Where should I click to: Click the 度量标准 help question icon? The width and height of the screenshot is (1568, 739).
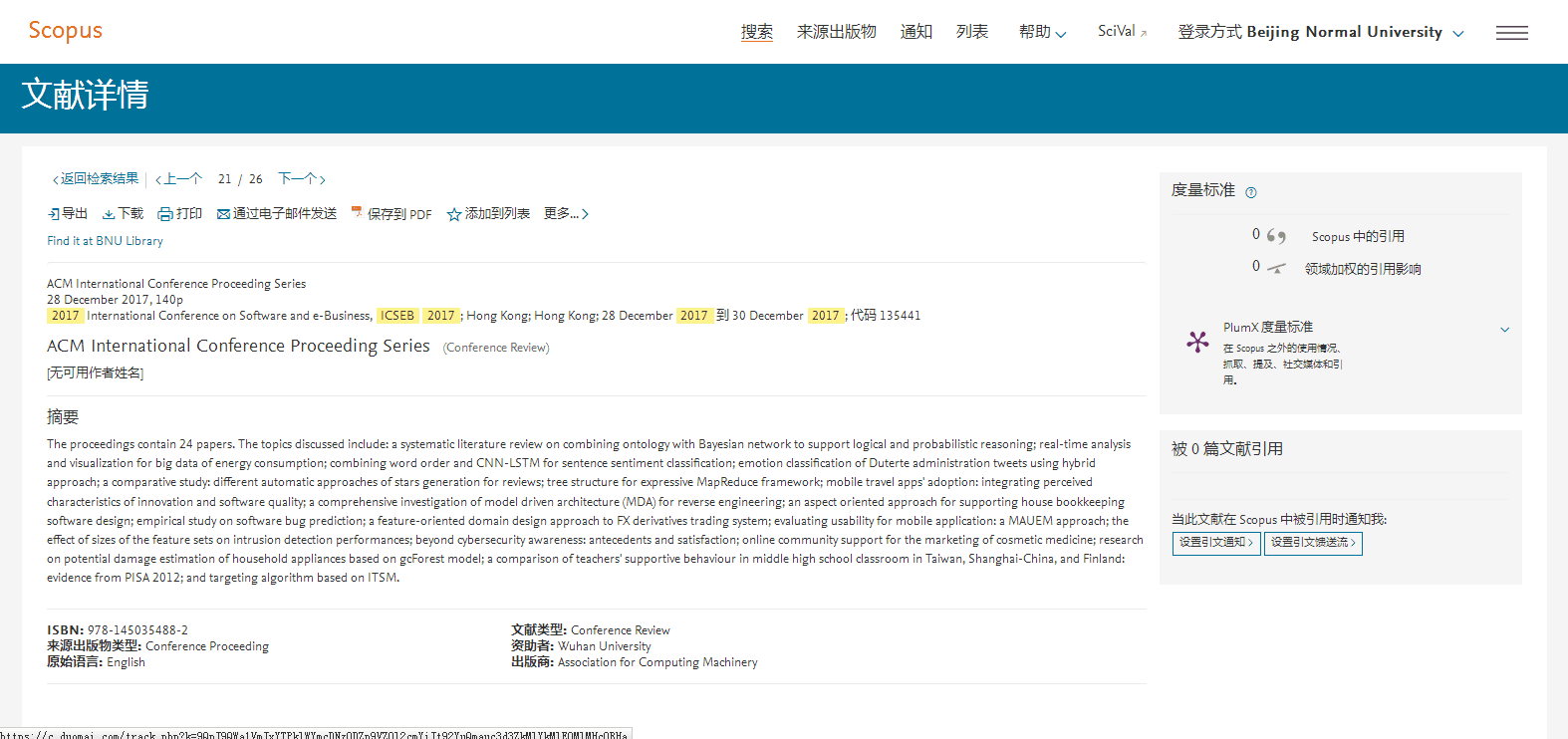click(1251, 192)
